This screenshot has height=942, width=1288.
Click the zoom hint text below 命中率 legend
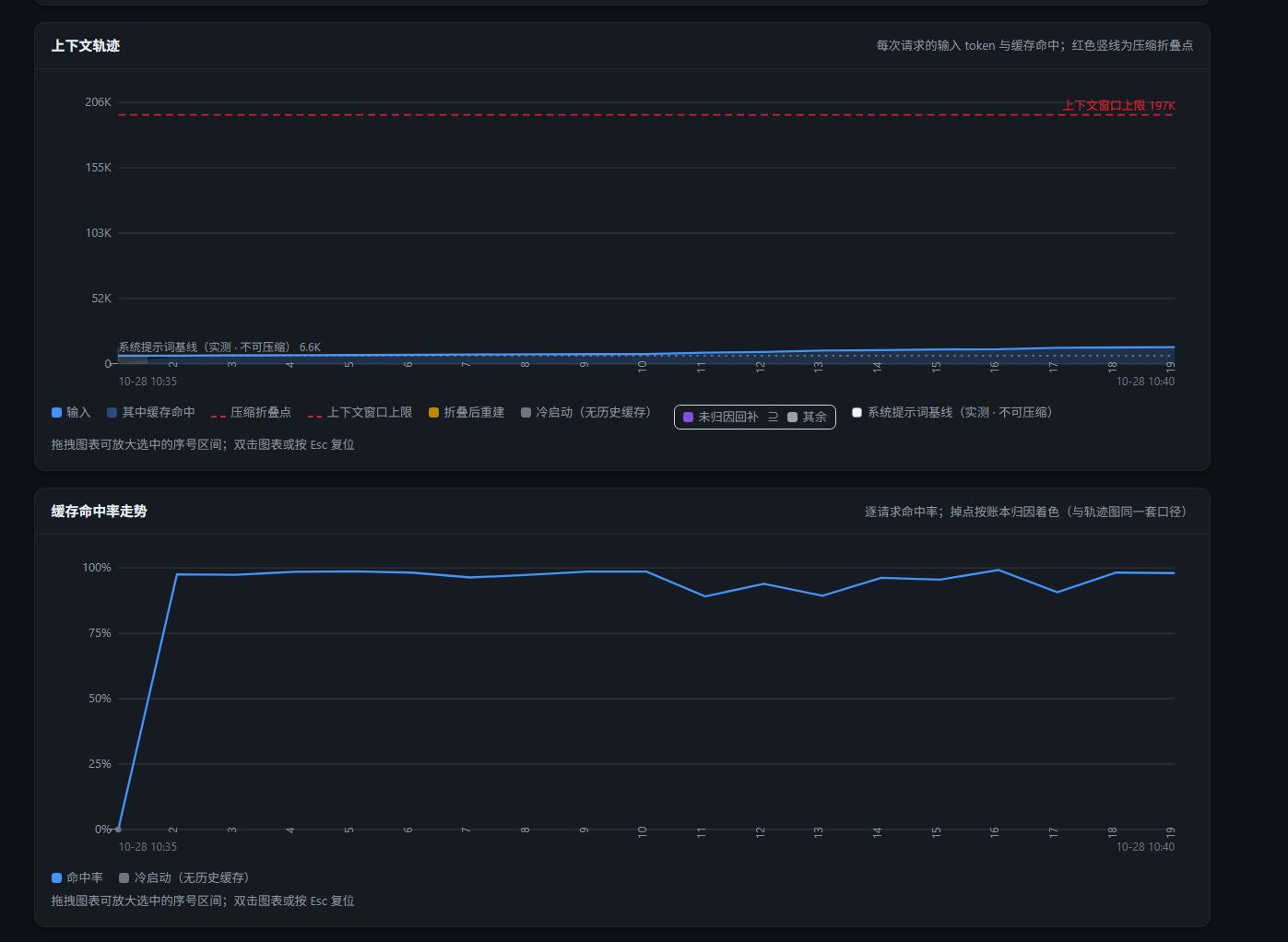tap(203, 901)
